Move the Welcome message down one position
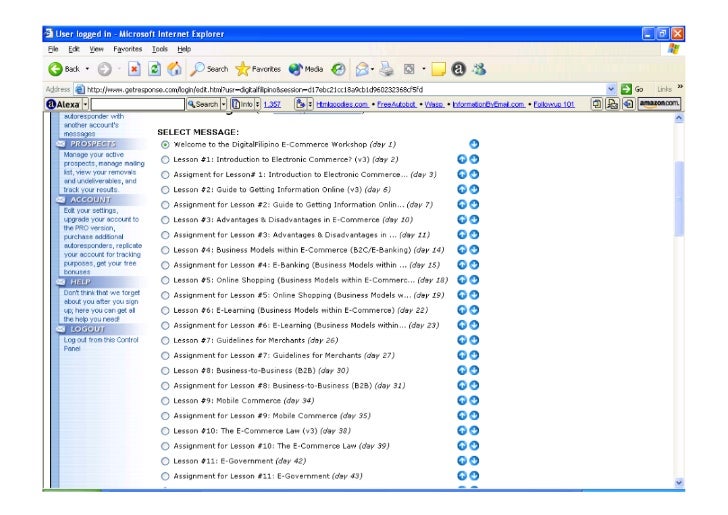Image resolution: width=728 pixels, height=515 pixels. tap(474, 144)
